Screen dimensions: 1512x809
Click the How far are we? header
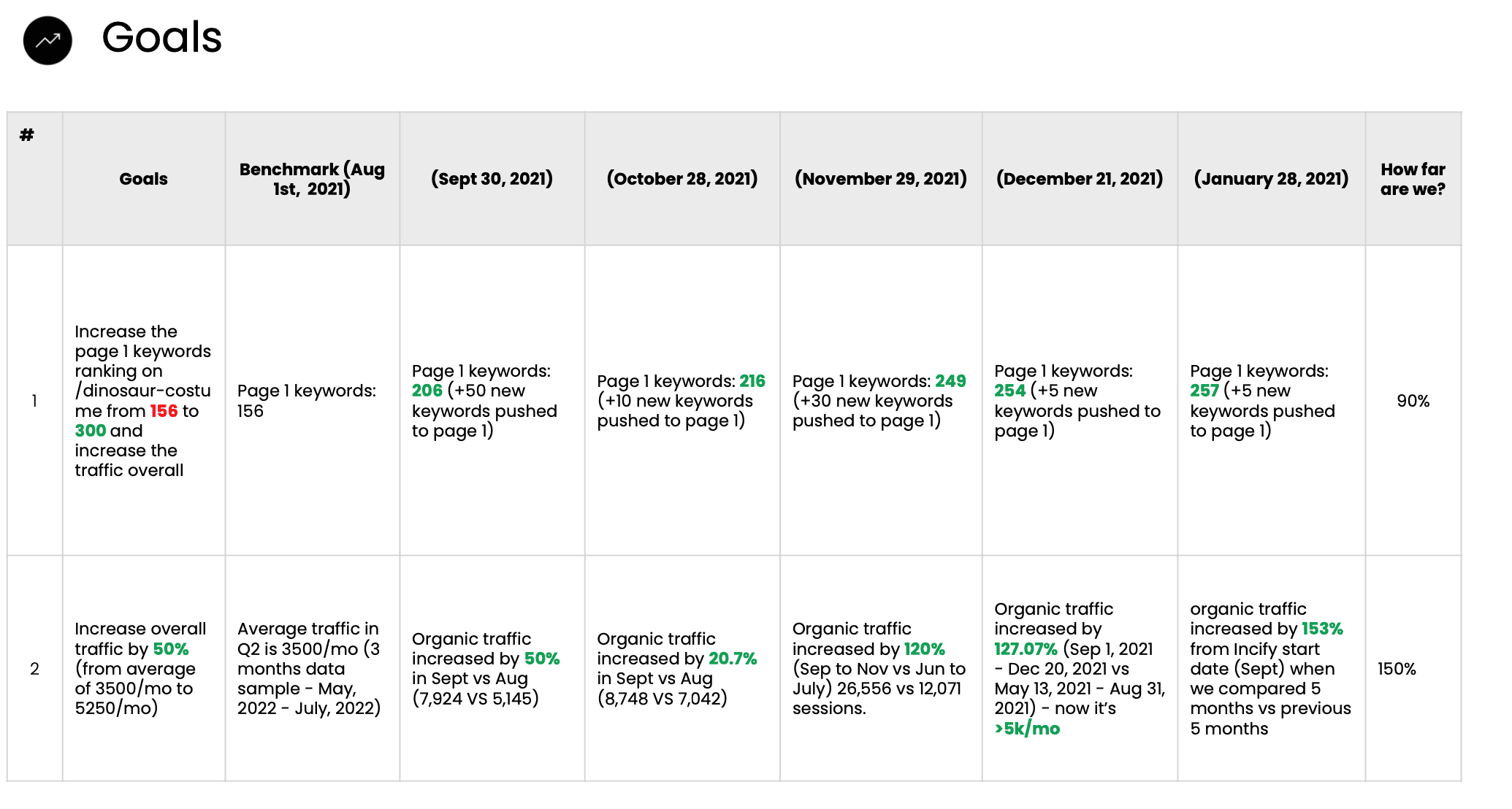(x=1413, y=179)
